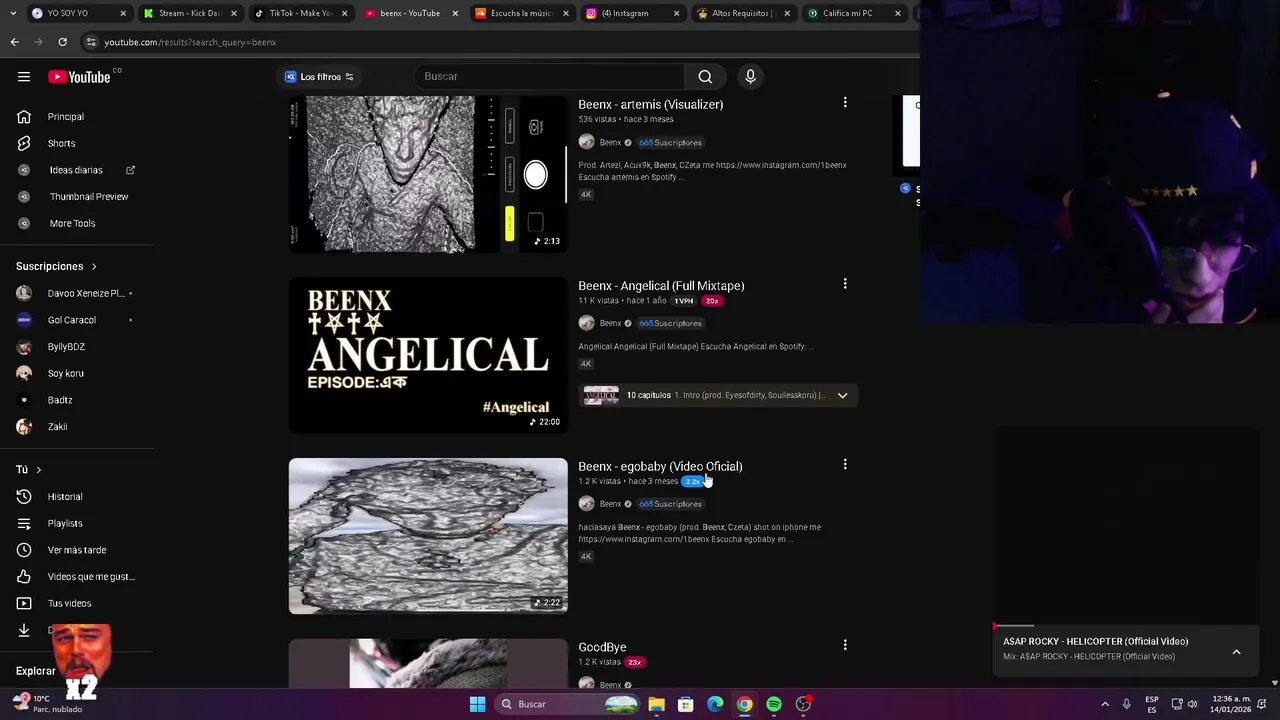Open Thumbnail Preview tool

click(x=76, y=197)
